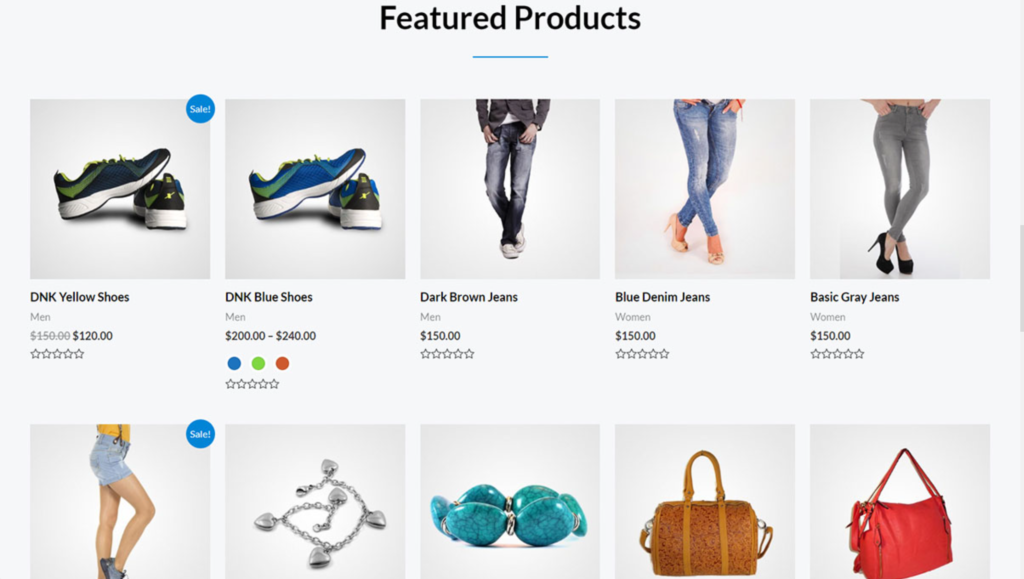The height and width of the screenshot is (579, 1024).
Task: Open the Blue Denim Jeans product link
Action: 662,297
